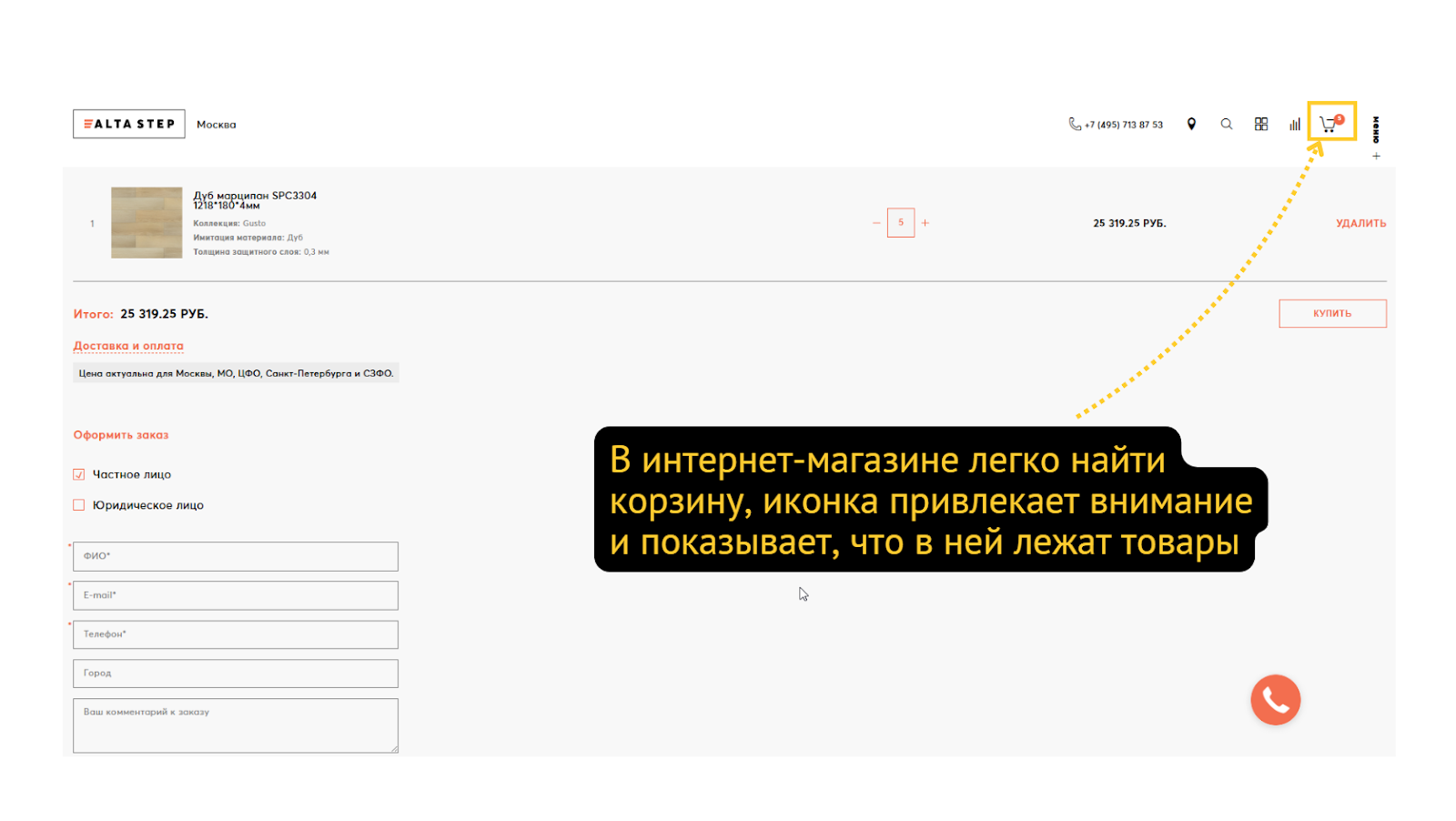The height and width of the screenshot is (821, 1456).
Task: Open the location pin icon
Action: click(x=1191, y=124)
